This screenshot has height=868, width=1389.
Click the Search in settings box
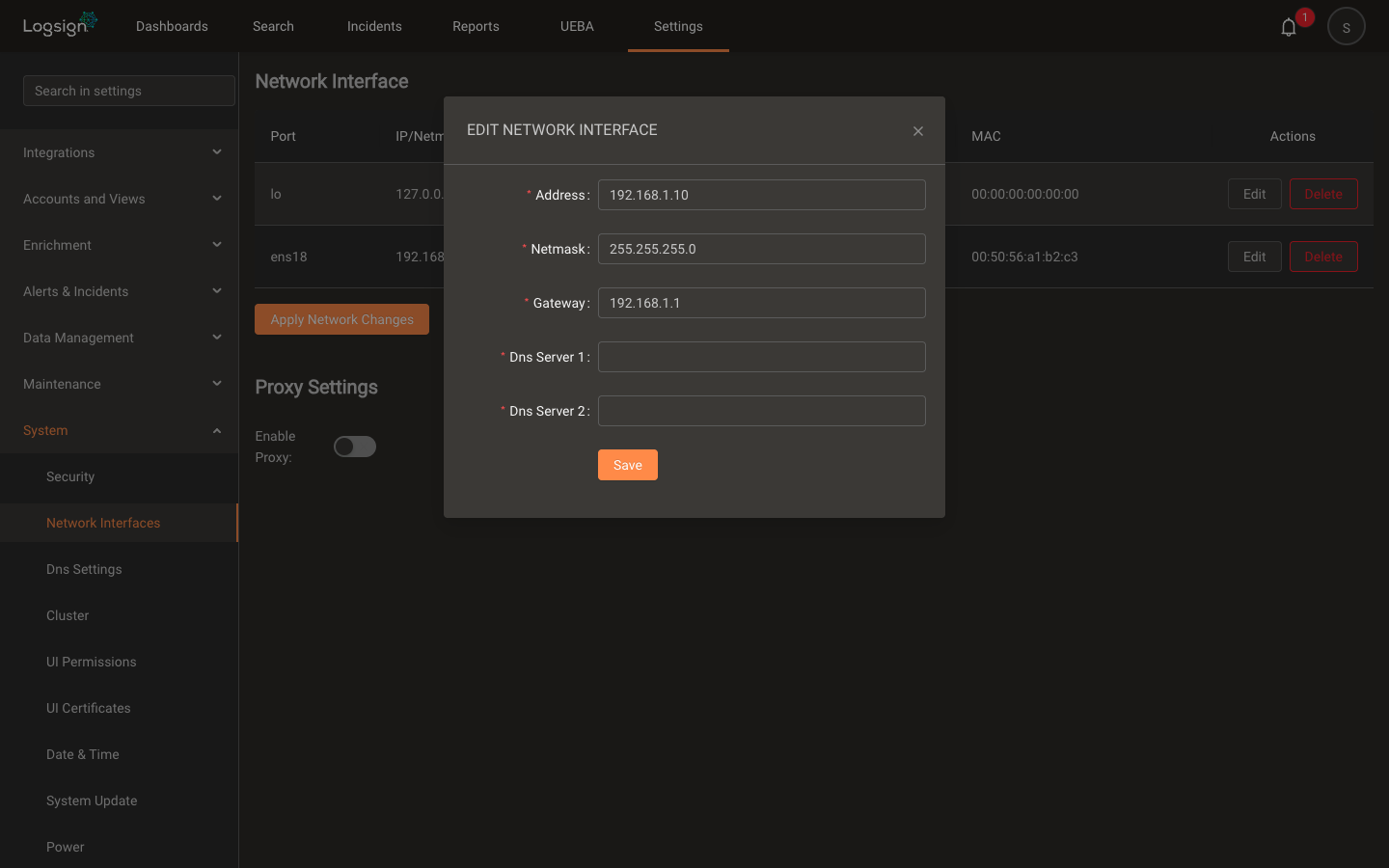click(x=129, y=91)
